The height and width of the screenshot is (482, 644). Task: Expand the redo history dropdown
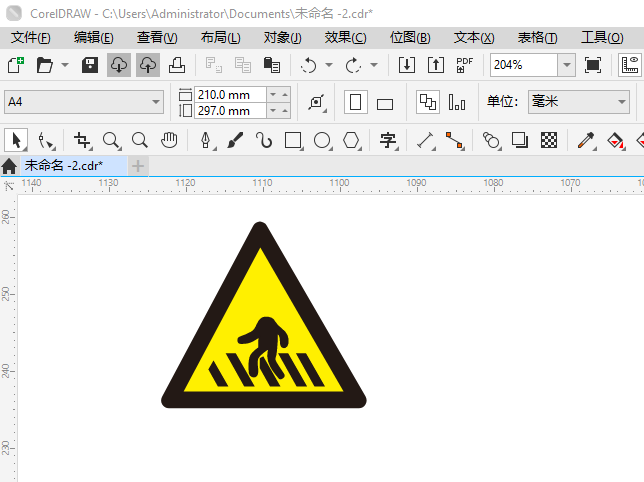point(374,65)
